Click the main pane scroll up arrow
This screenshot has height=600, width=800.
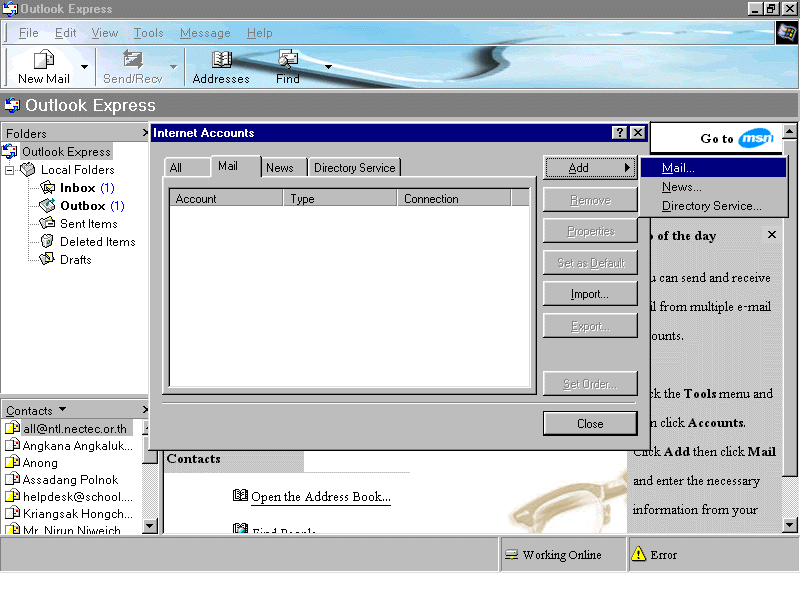789,132
